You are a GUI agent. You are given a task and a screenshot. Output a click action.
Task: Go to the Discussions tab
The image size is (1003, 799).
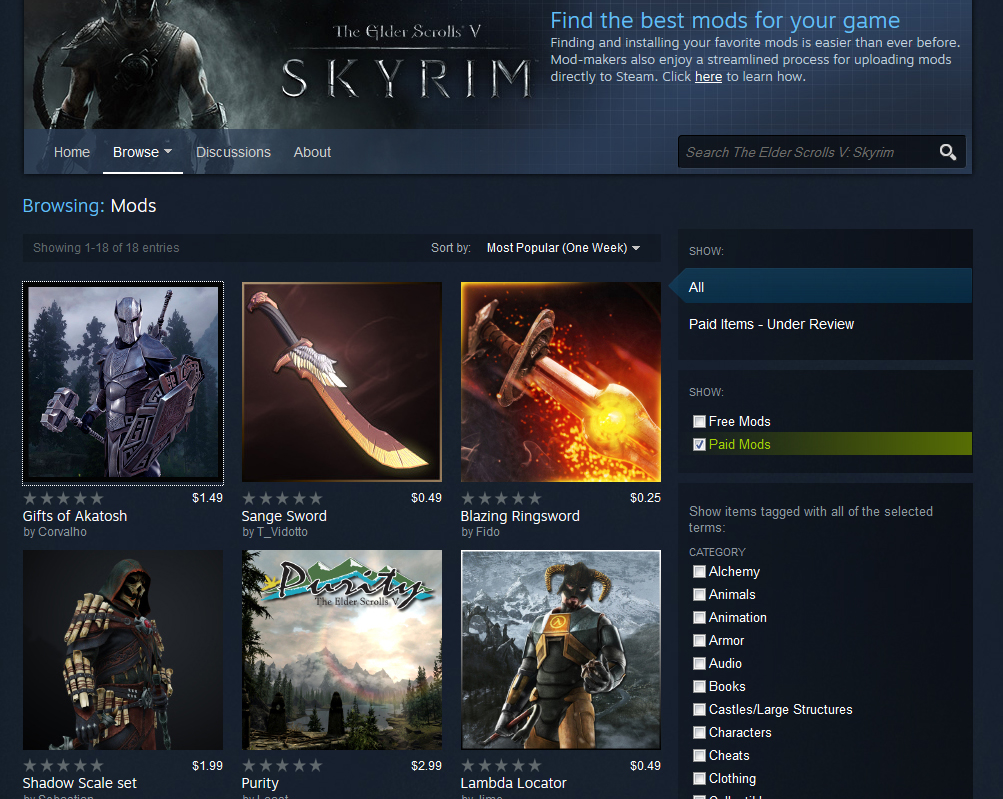coord(233,152)
